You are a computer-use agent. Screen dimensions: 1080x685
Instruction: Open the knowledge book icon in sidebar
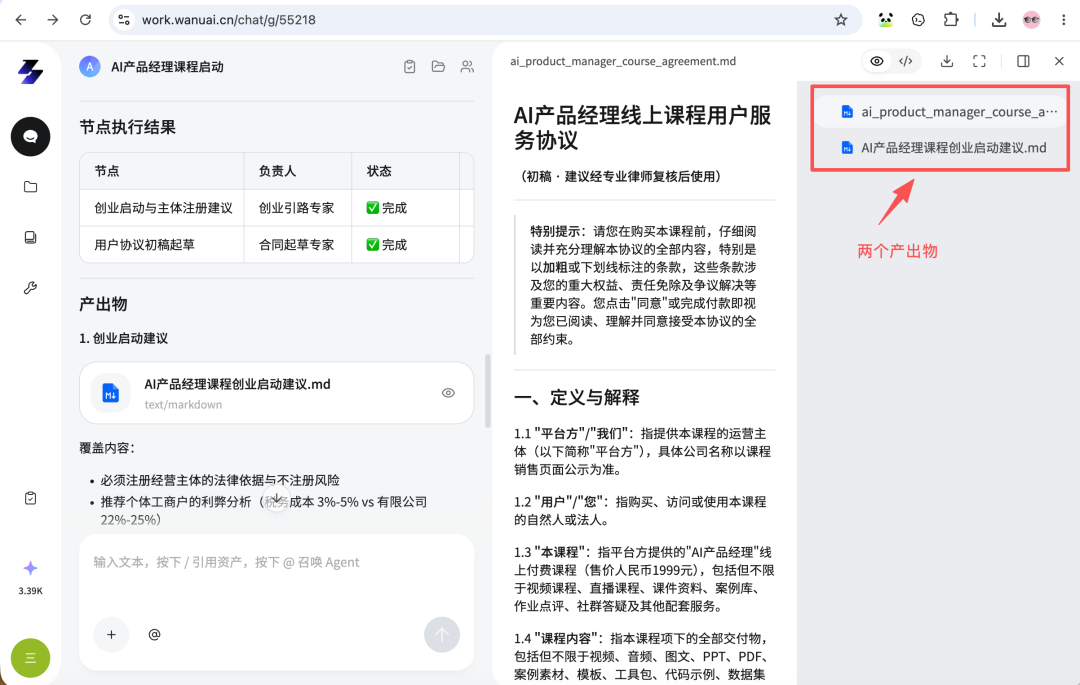30,238
